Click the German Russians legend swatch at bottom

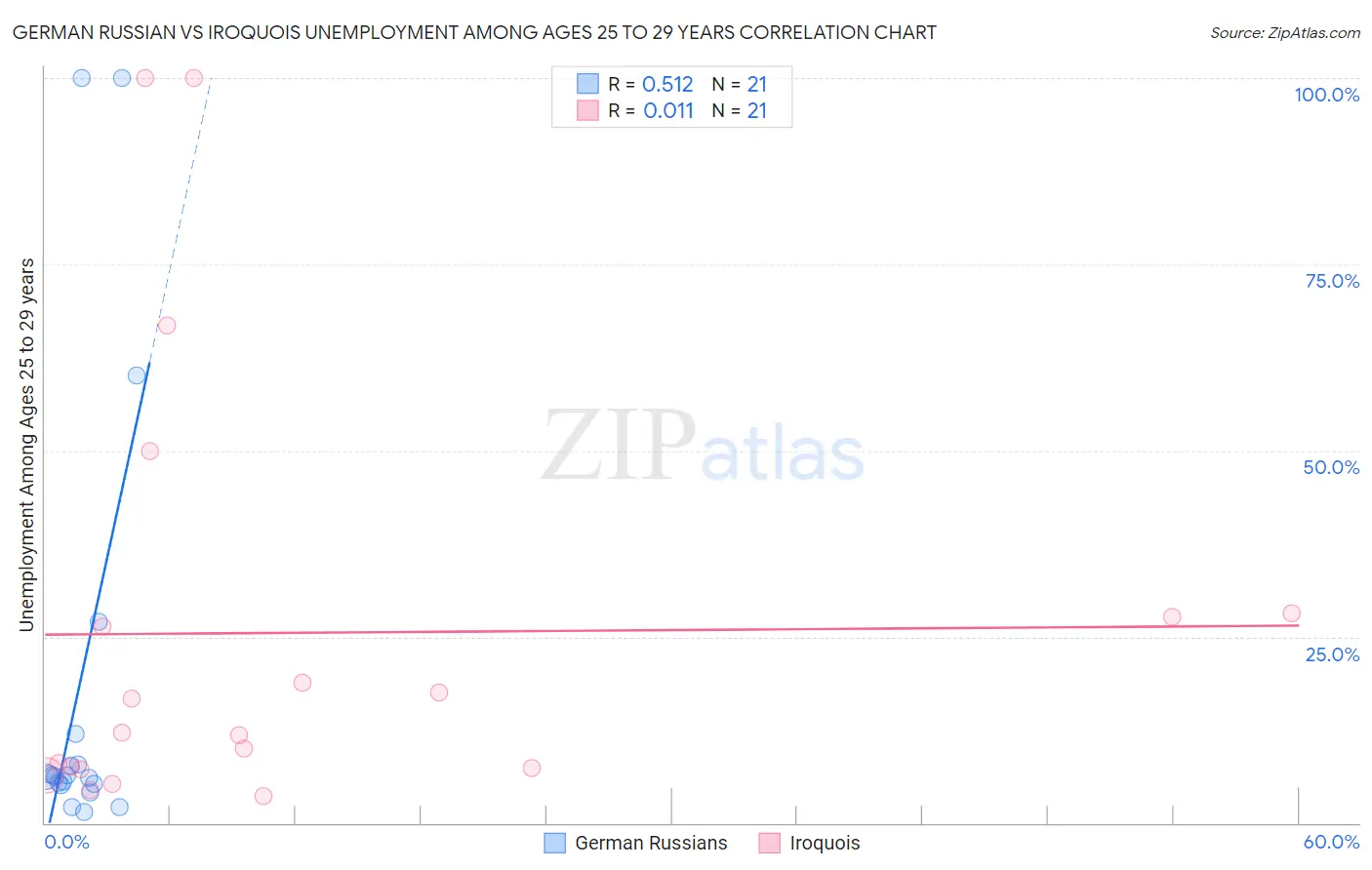(554, 843)
